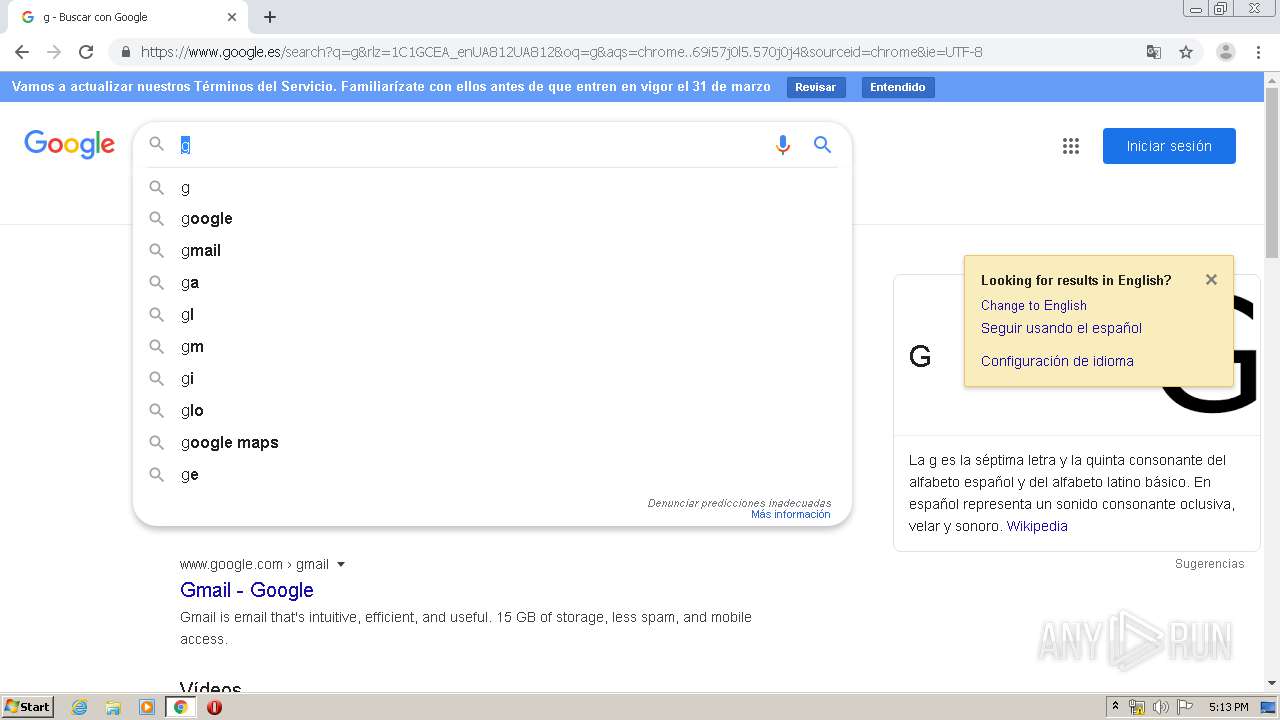Click the network icon in system tray
Viewport: 1280px width, 720px height.
[x=1137, y=707]
